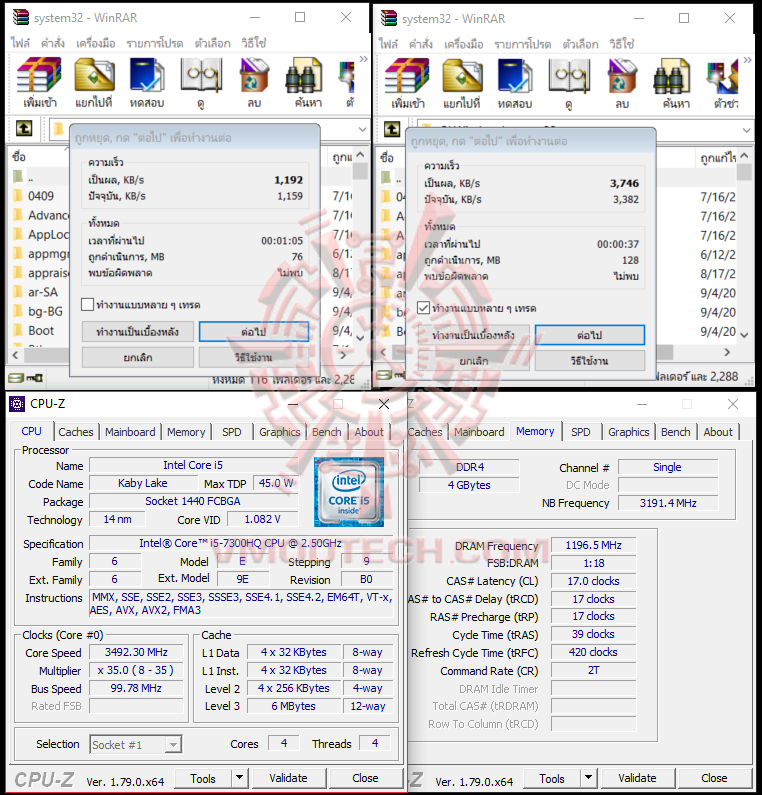Click the Intel Core i5 logo in CPU-Z
Image resolution: width=762 pixels, height=795 pixels.
(349, 492)
